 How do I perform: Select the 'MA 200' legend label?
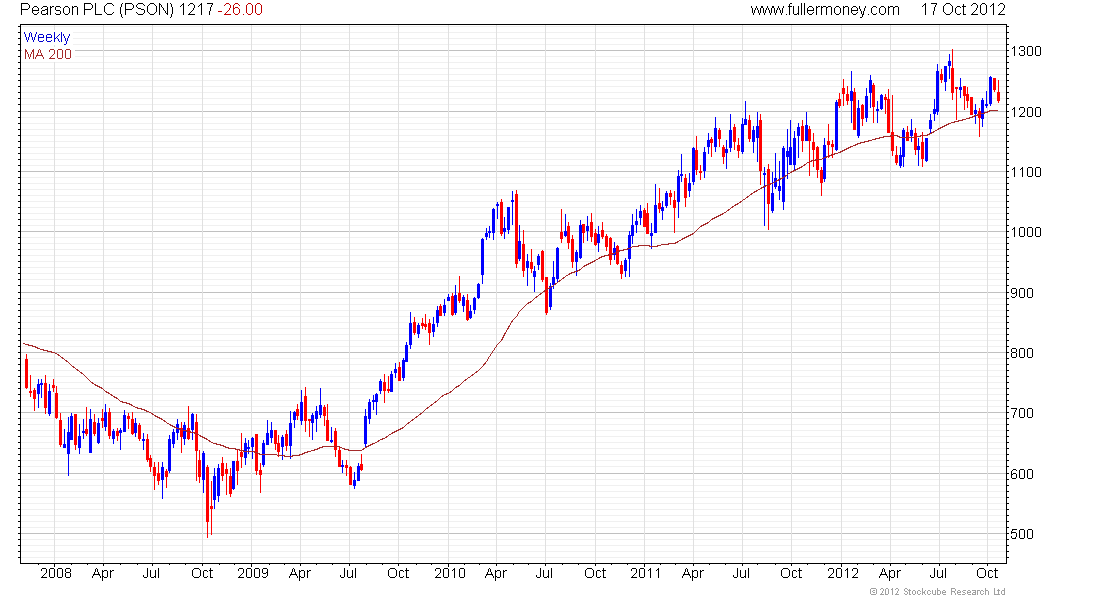tap(48, 54)
